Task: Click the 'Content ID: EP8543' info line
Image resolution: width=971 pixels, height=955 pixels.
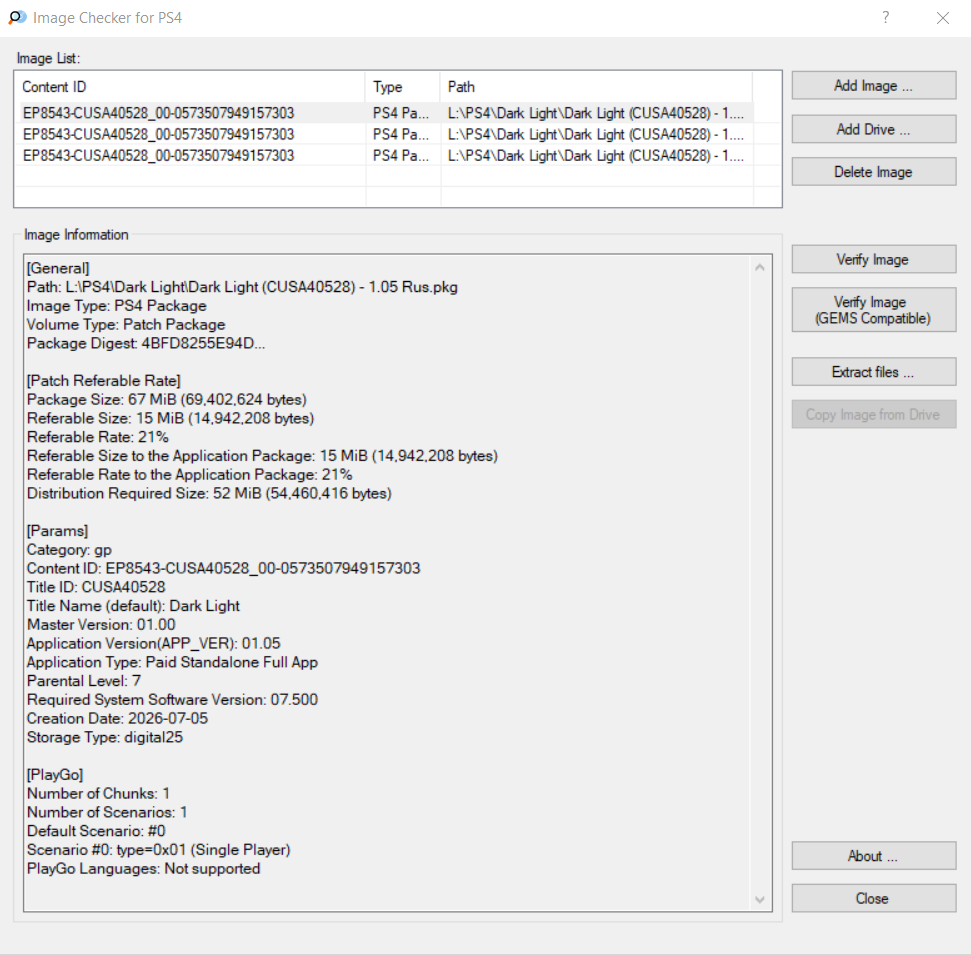Action: [x=224, y=568]
